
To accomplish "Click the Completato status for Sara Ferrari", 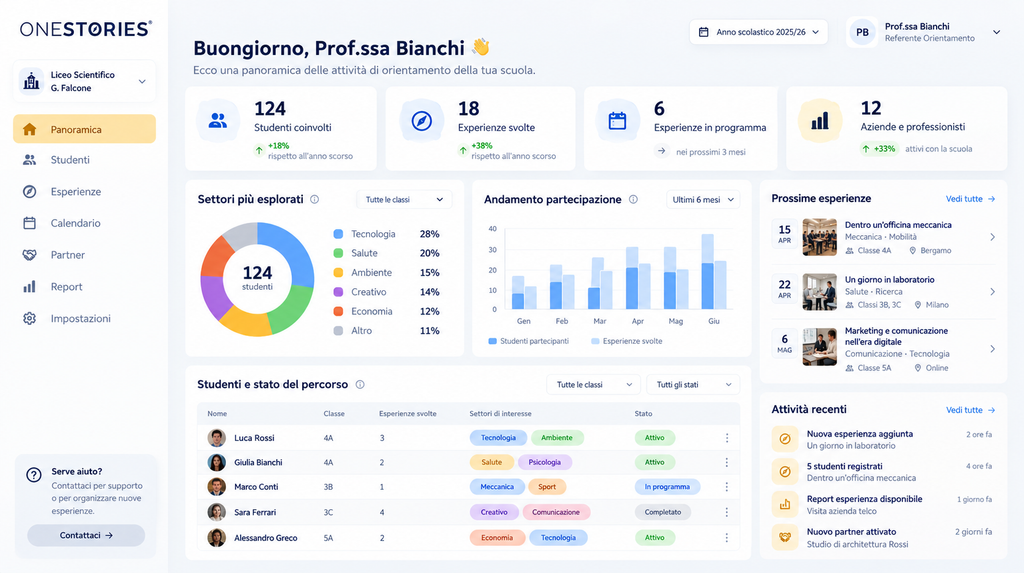I will coord(663,512).
